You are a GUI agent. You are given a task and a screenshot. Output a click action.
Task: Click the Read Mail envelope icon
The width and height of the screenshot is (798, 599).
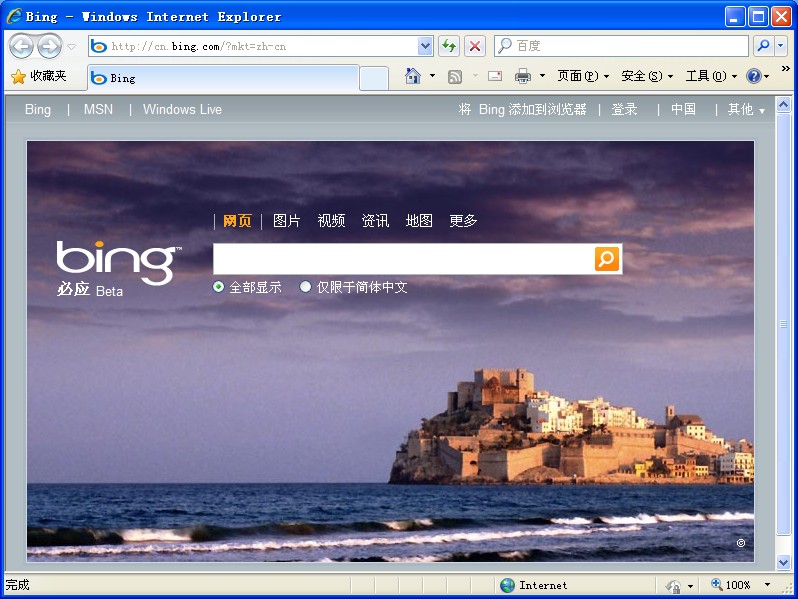[x=495, y=76]
